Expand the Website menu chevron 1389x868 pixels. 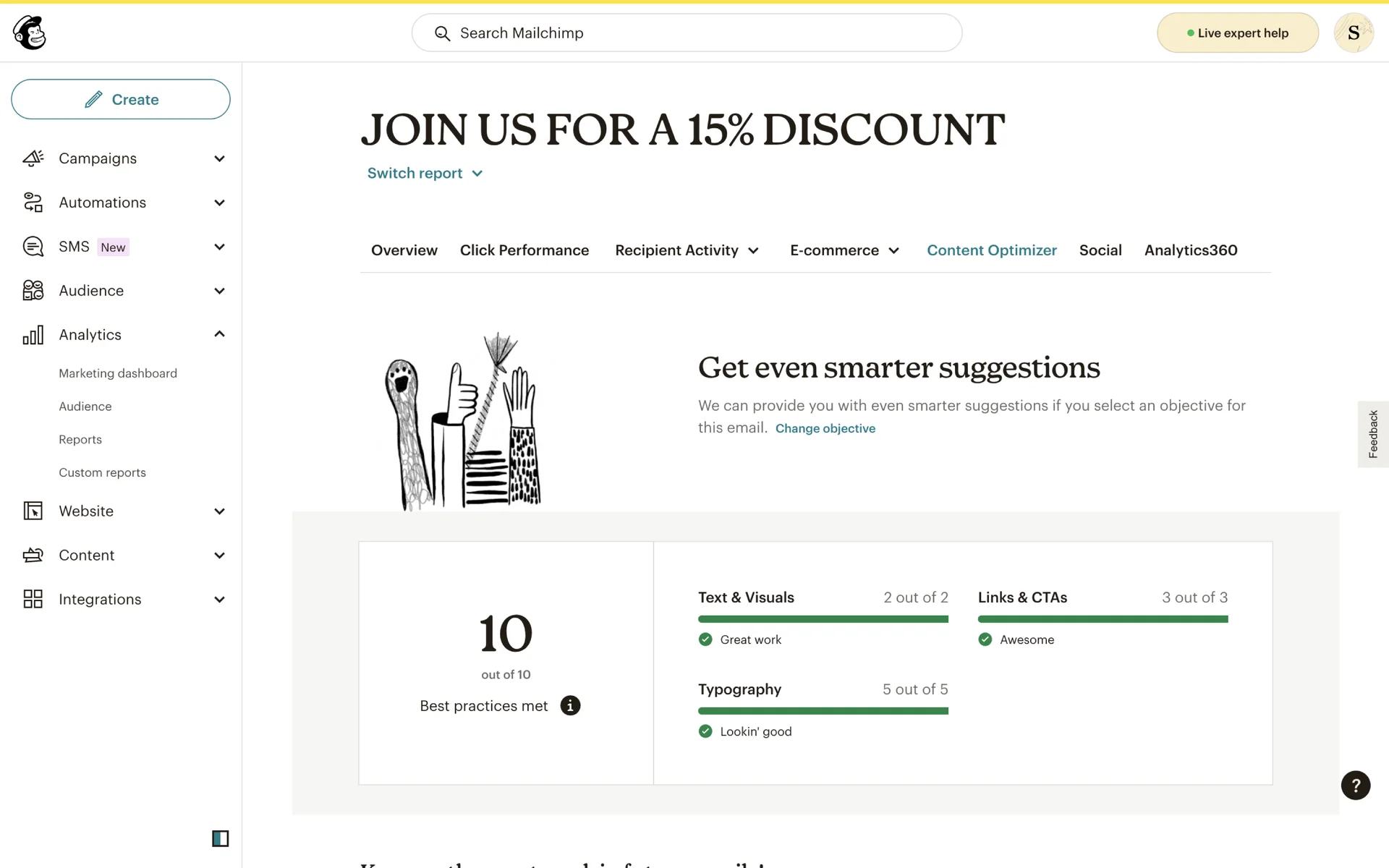tap(219, 511)
